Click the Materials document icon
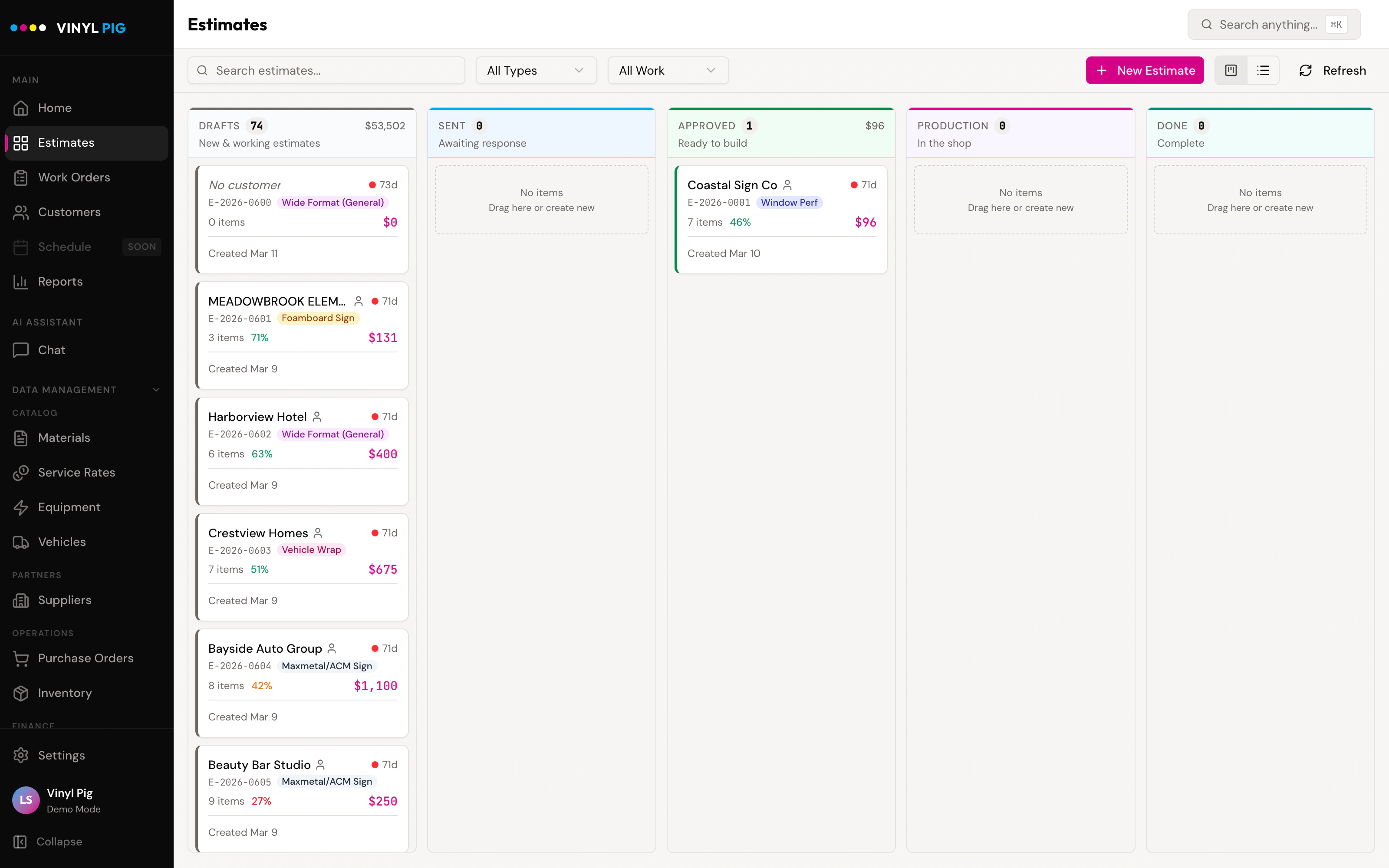This screenshot has height=868, width=1389. pyautogui.click(x=21, y=438)
